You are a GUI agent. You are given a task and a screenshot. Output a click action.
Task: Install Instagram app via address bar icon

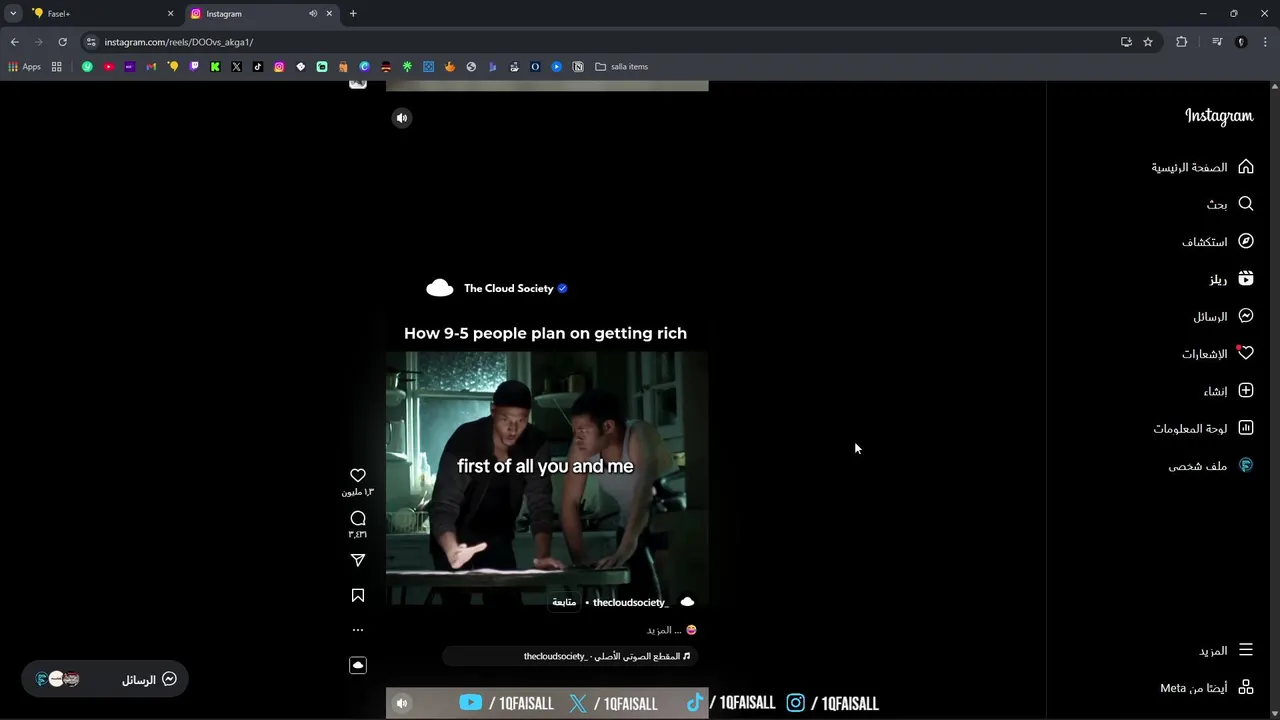1126,42
